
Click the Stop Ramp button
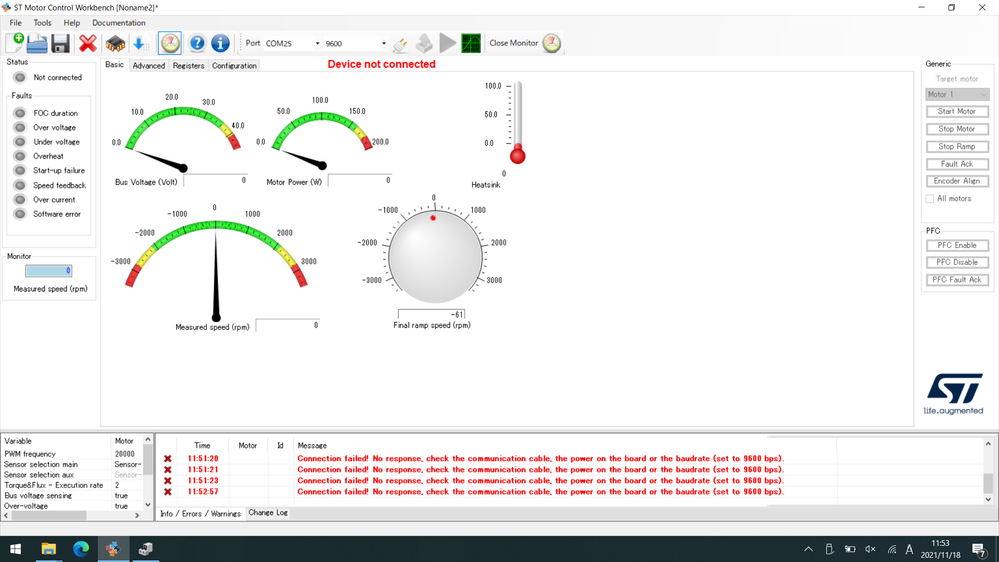(957, 147)
